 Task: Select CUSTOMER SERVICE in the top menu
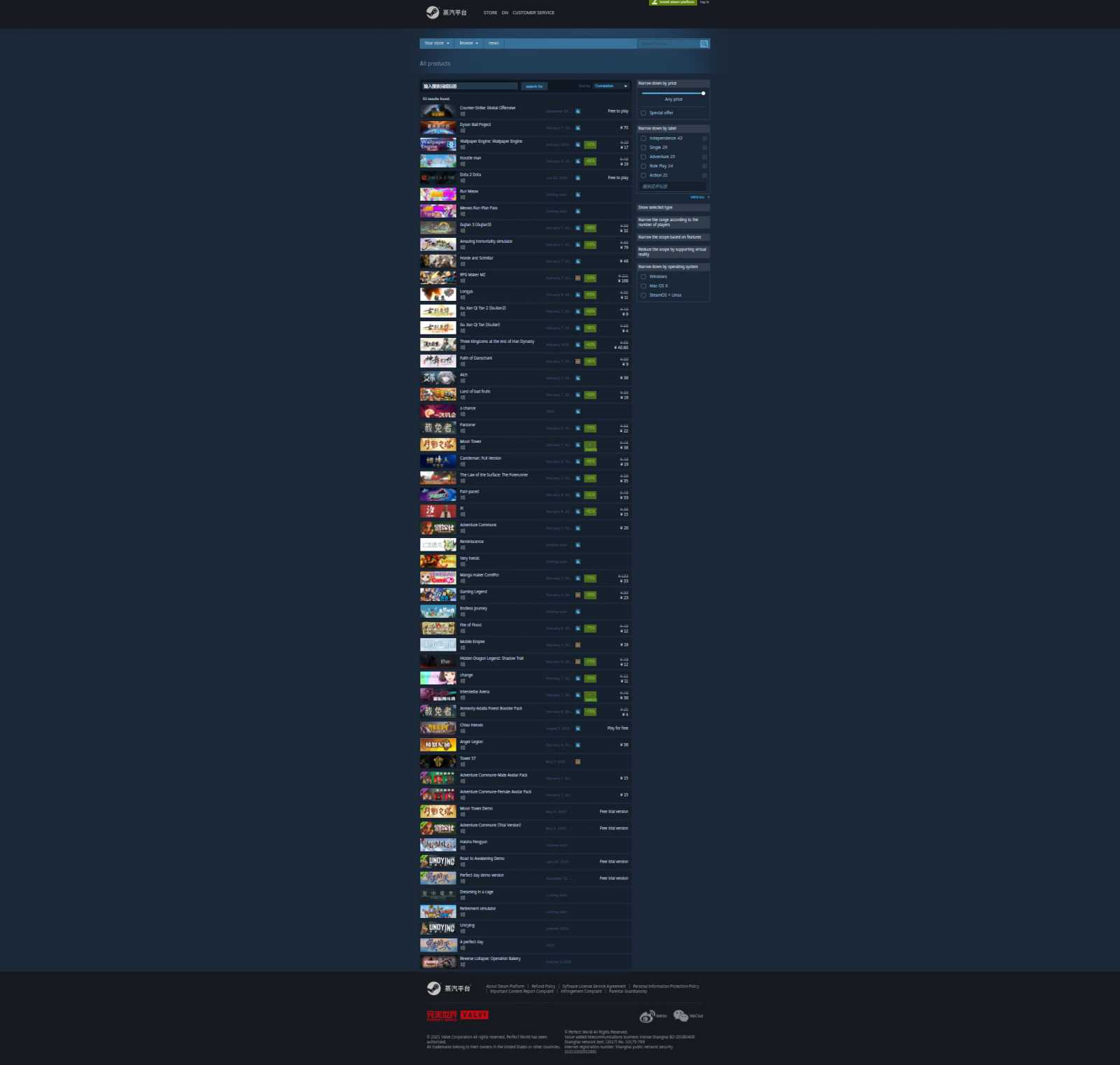tap(533, 13)
